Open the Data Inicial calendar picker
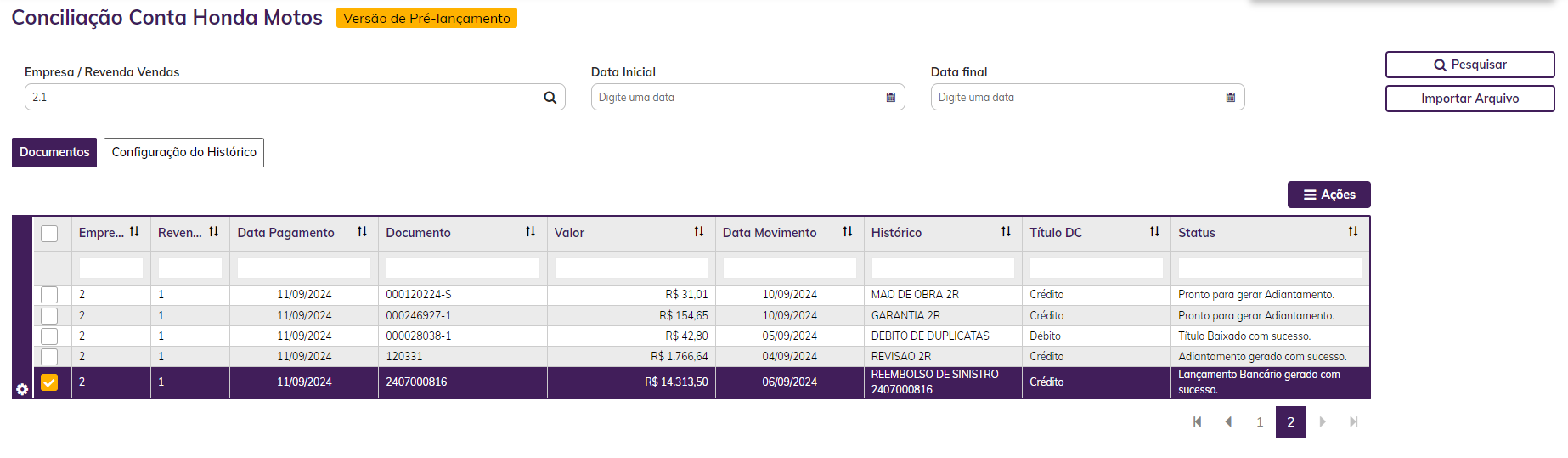The image size is (1568, 458). coord(890,98)
